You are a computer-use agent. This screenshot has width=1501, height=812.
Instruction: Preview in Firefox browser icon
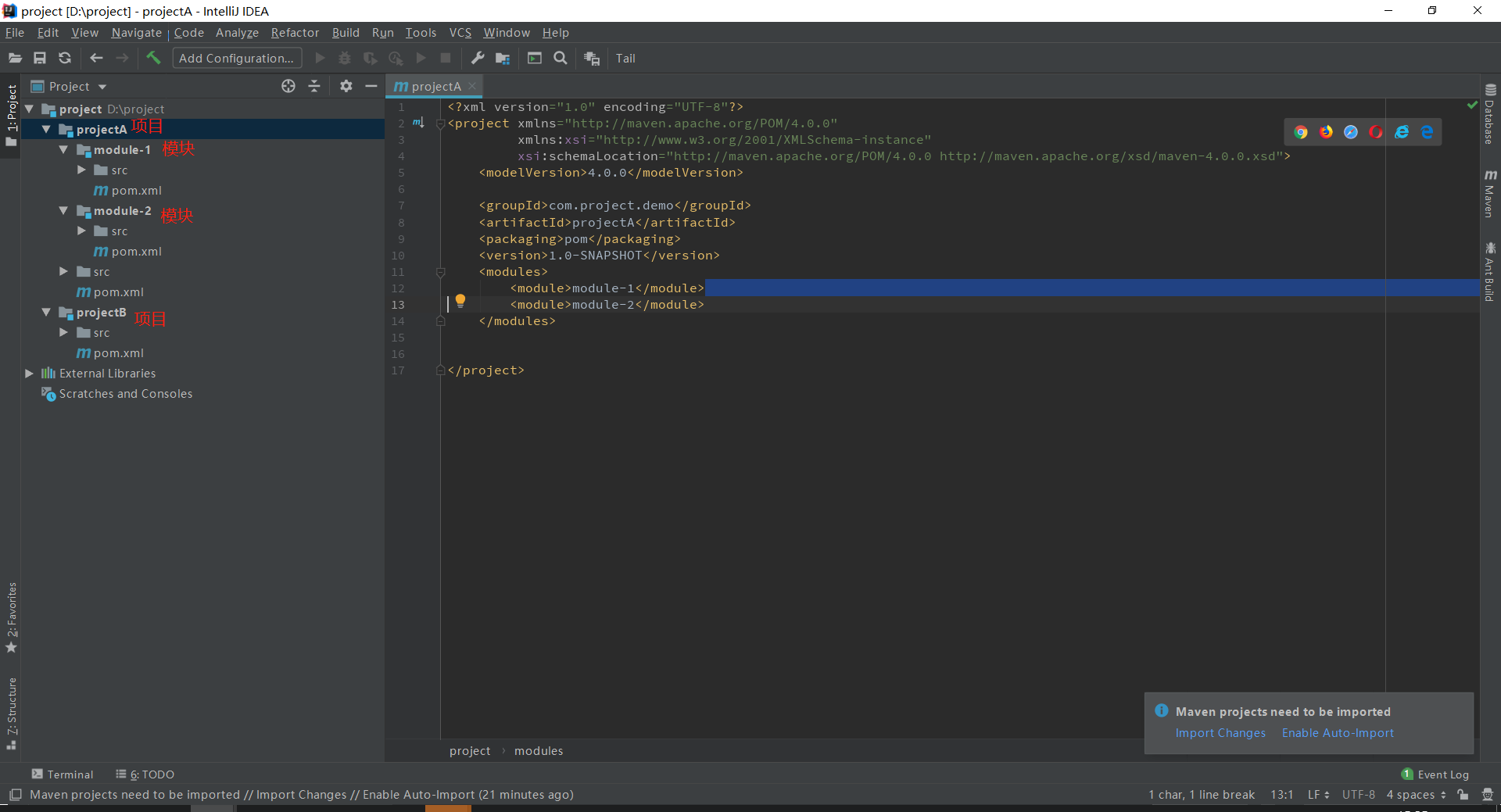(1327, 132)
